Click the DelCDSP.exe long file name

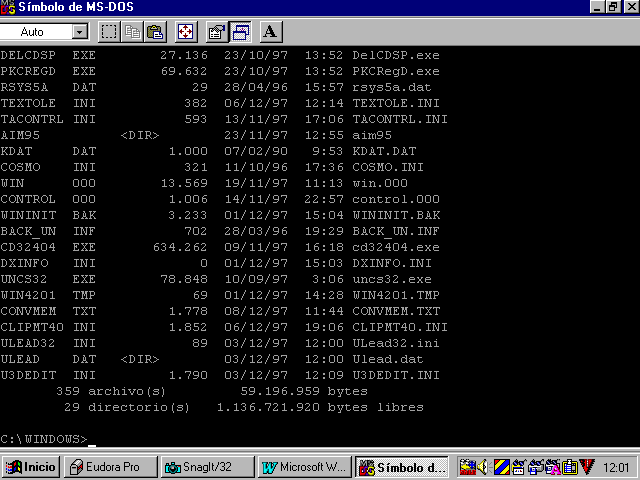396,55
